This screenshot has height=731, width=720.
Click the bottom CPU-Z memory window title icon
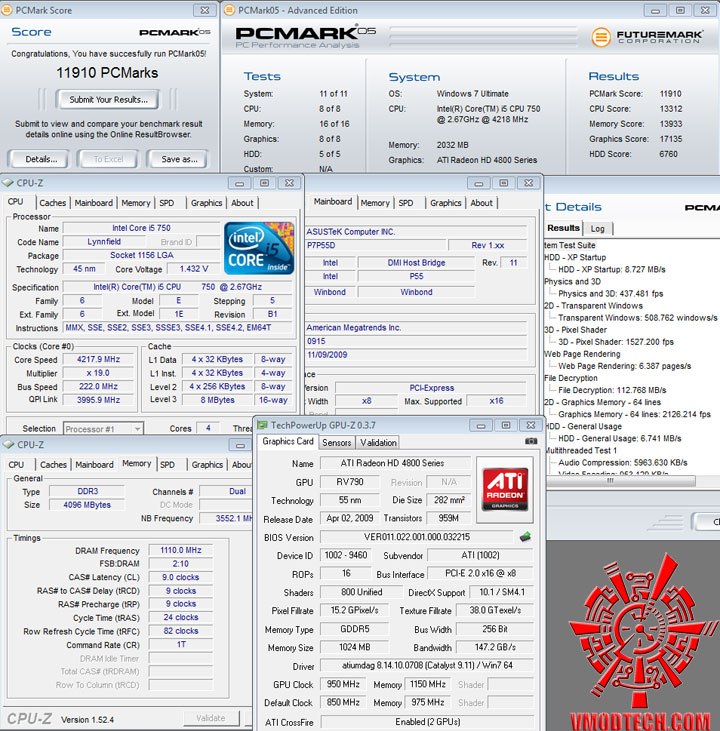8,445
